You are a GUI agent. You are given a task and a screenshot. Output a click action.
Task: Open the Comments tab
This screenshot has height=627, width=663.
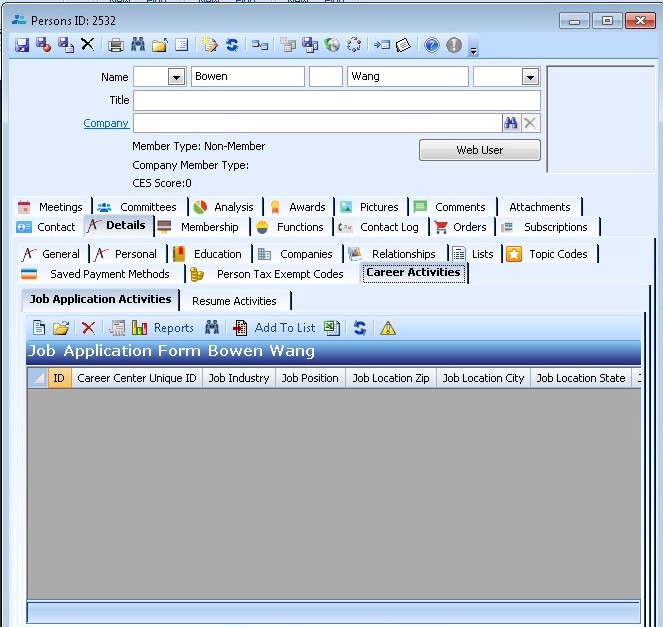click(x=450, y=207)
